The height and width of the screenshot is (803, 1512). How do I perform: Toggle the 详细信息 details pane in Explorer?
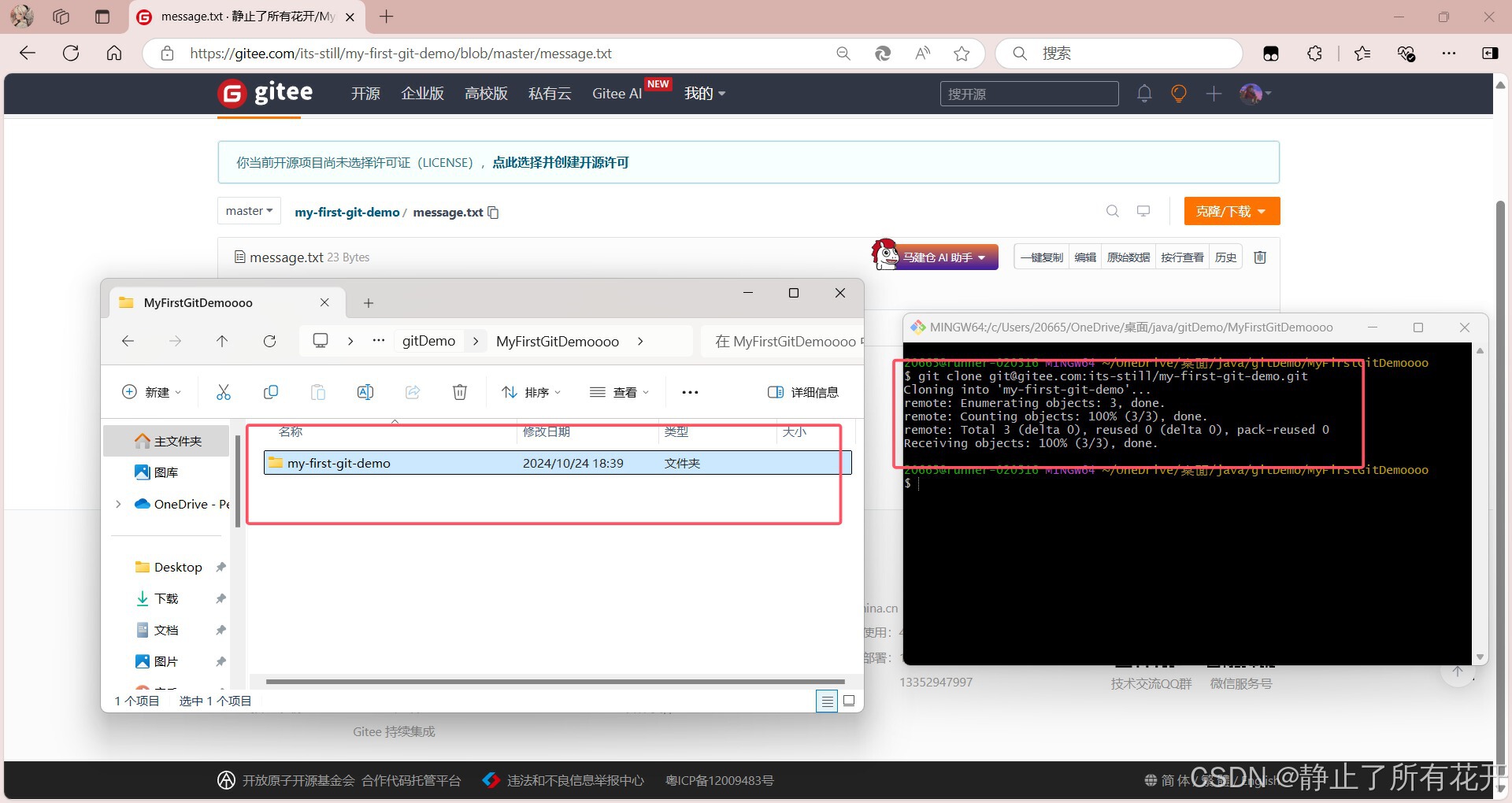click(x=803, y=392)
